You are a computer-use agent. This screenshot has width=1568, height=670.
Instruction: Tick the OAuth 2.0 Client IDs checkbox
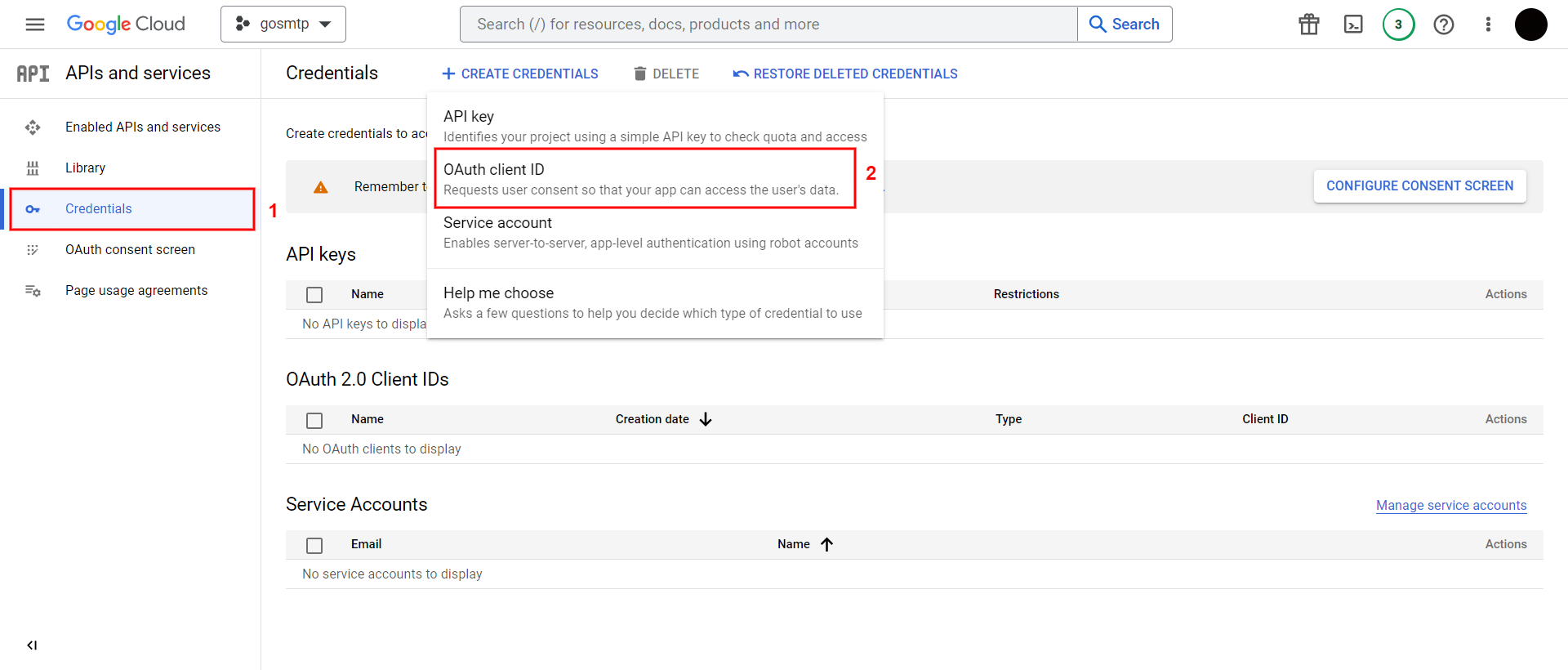(x=314, y=420)
